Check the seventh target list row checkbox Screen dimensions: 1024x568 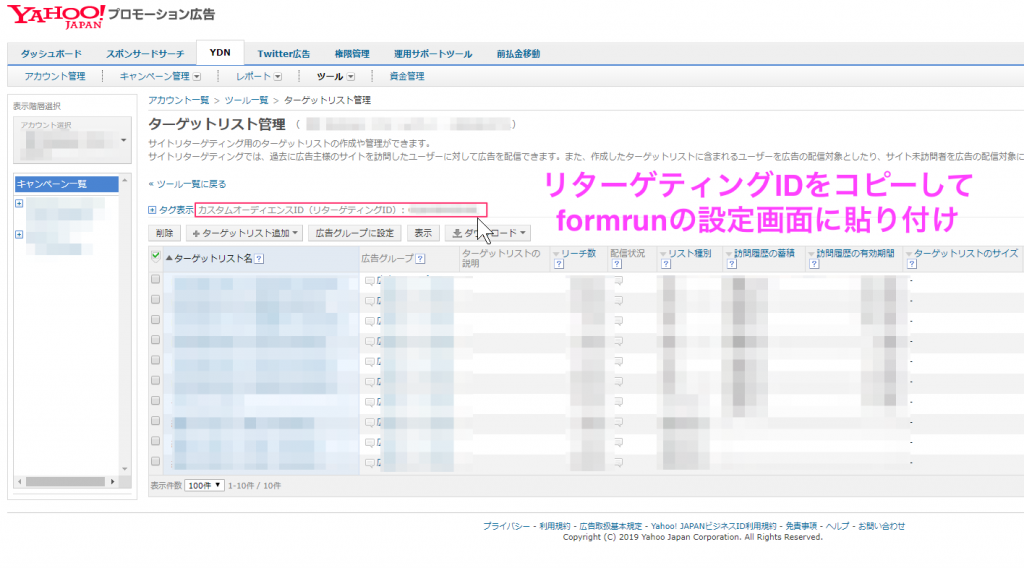(155, 400)
